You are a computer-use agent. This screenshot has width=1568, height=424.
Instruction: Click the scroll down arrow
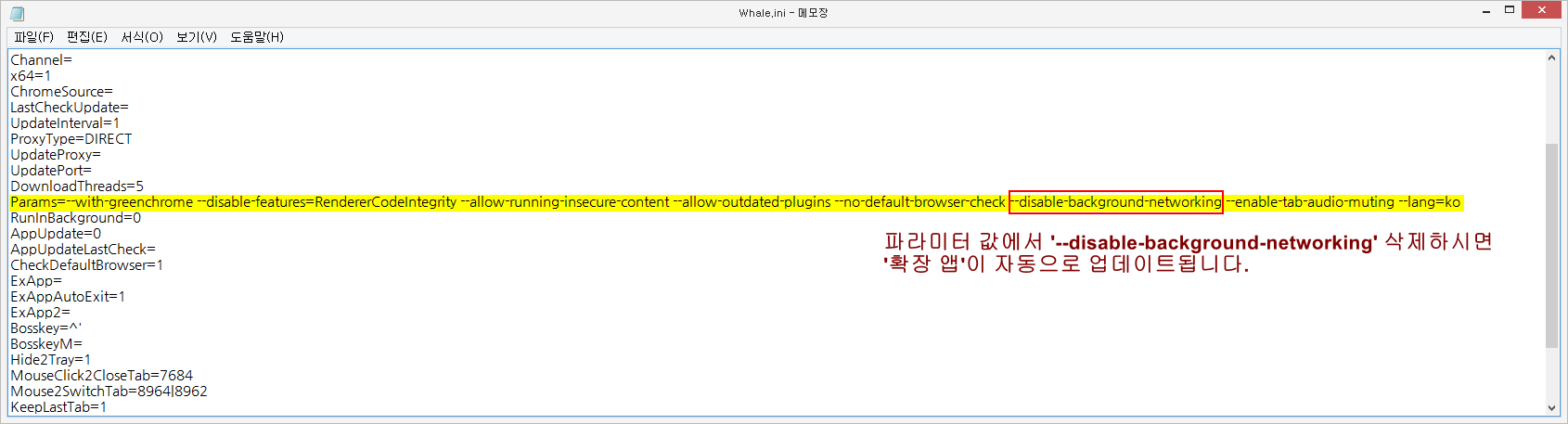point(1551,407)
